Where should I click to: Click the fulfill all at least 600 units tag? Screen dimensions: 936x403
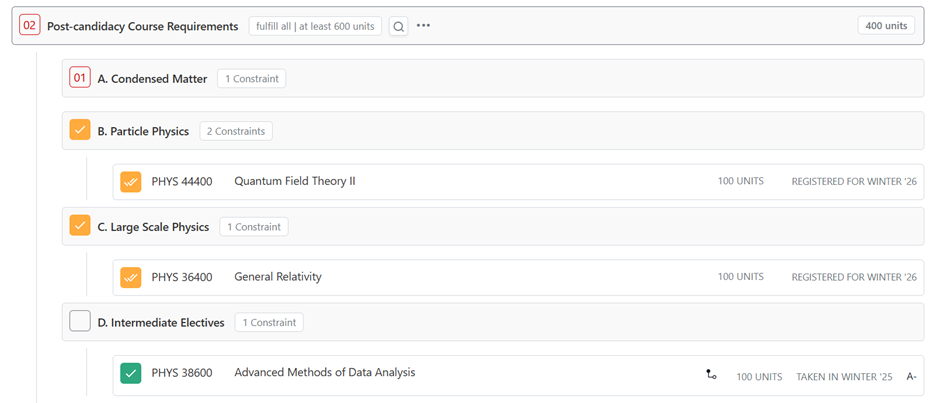315,26
